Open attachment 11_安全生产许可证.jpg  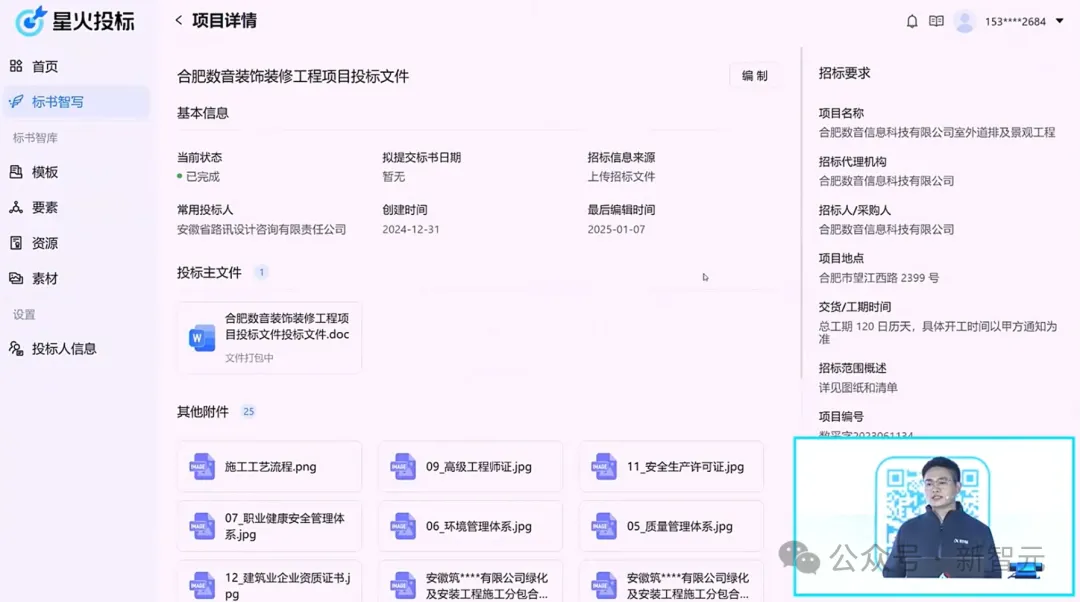[672, 466]
